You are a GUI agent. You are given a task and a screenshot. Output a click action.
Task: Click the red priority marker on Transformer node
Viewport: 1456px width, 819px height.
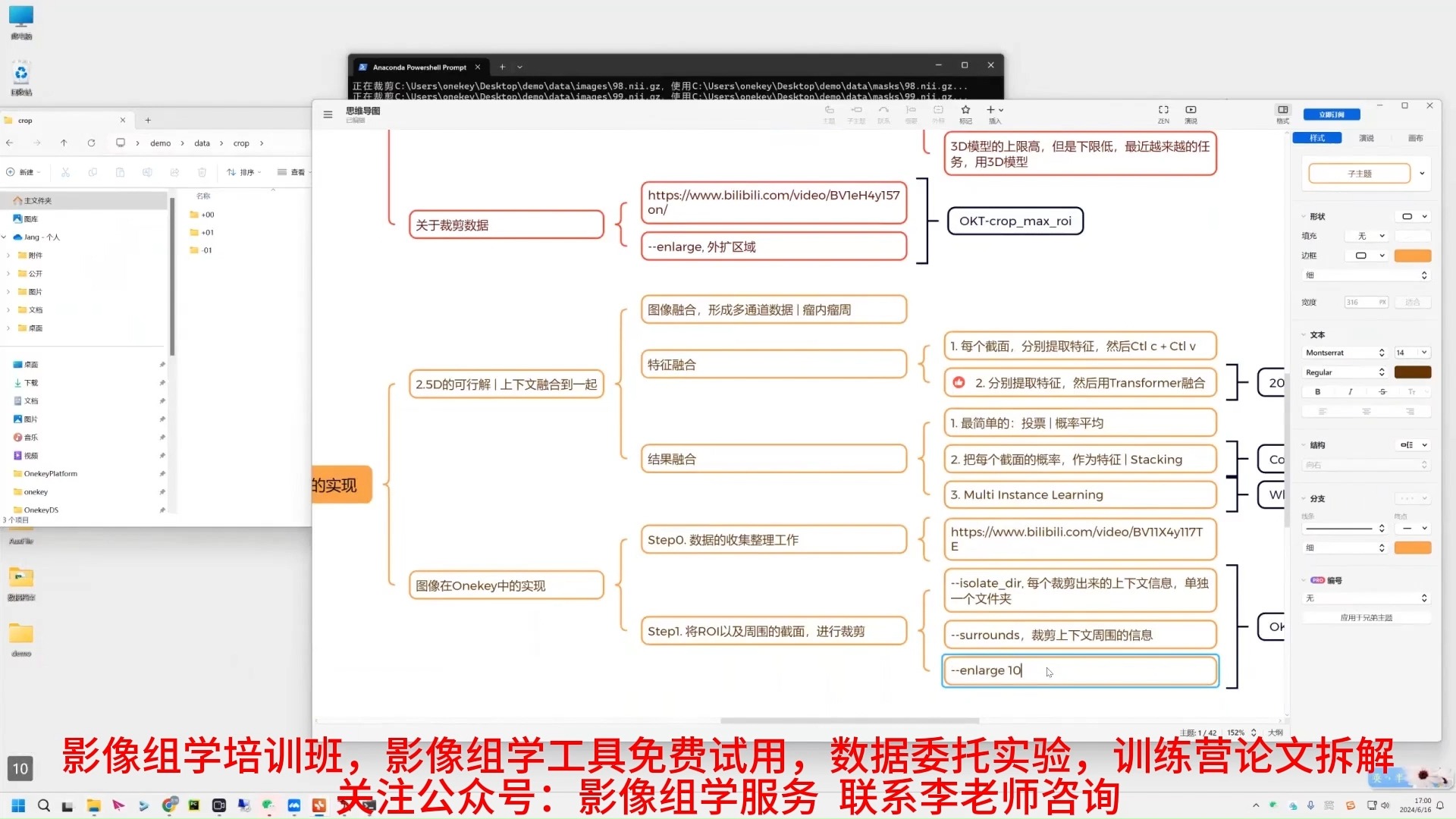pos(959,383)
